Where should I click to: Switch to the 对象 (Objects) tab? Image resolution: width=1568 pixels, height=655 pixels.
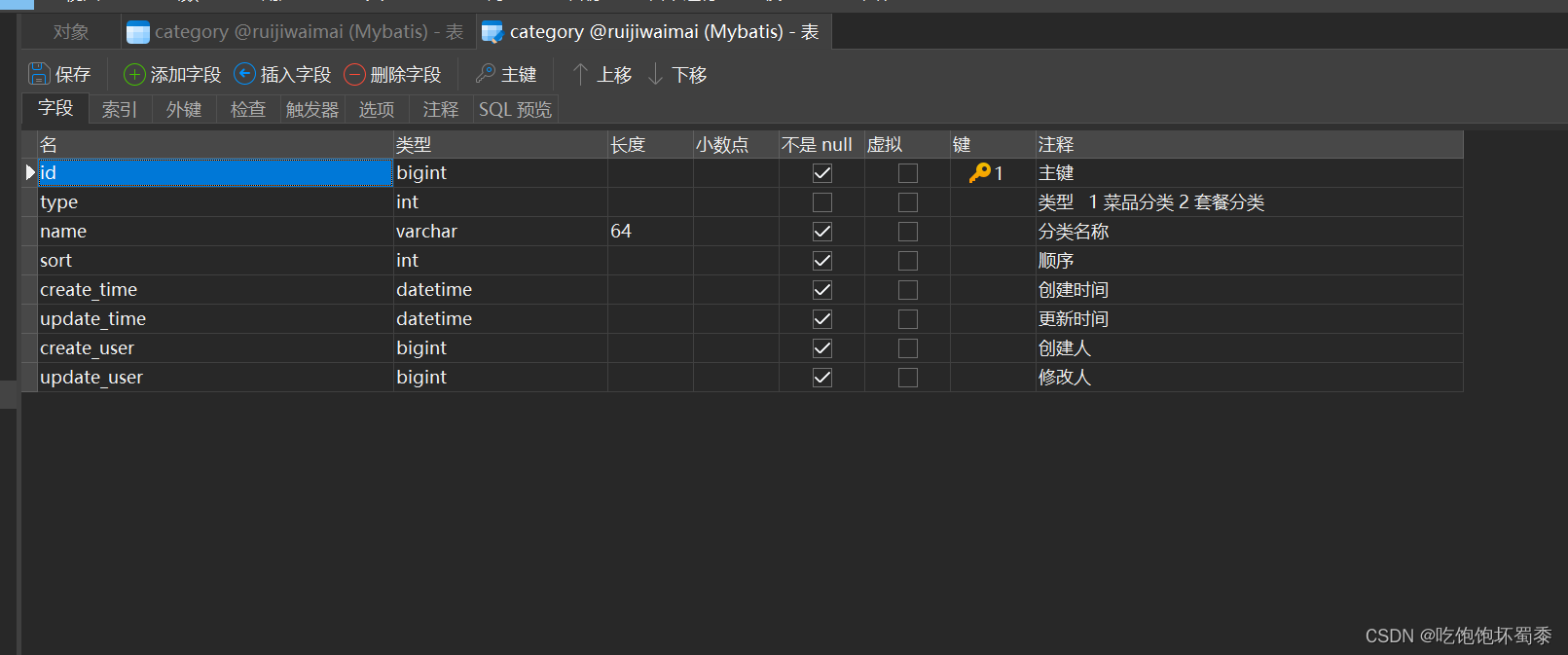click(71, 32)
